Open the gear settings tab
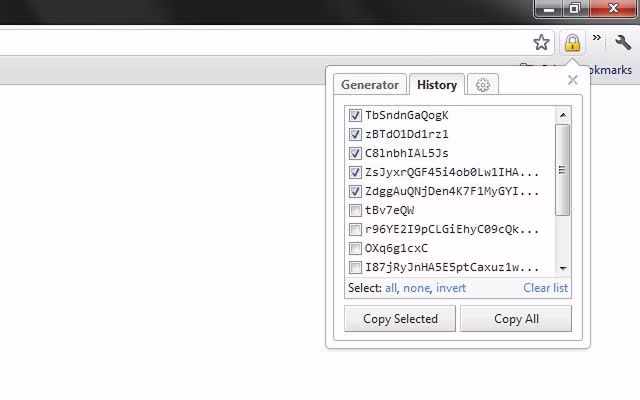This screenshot has height=400, width=640. (x=483, y=85)
